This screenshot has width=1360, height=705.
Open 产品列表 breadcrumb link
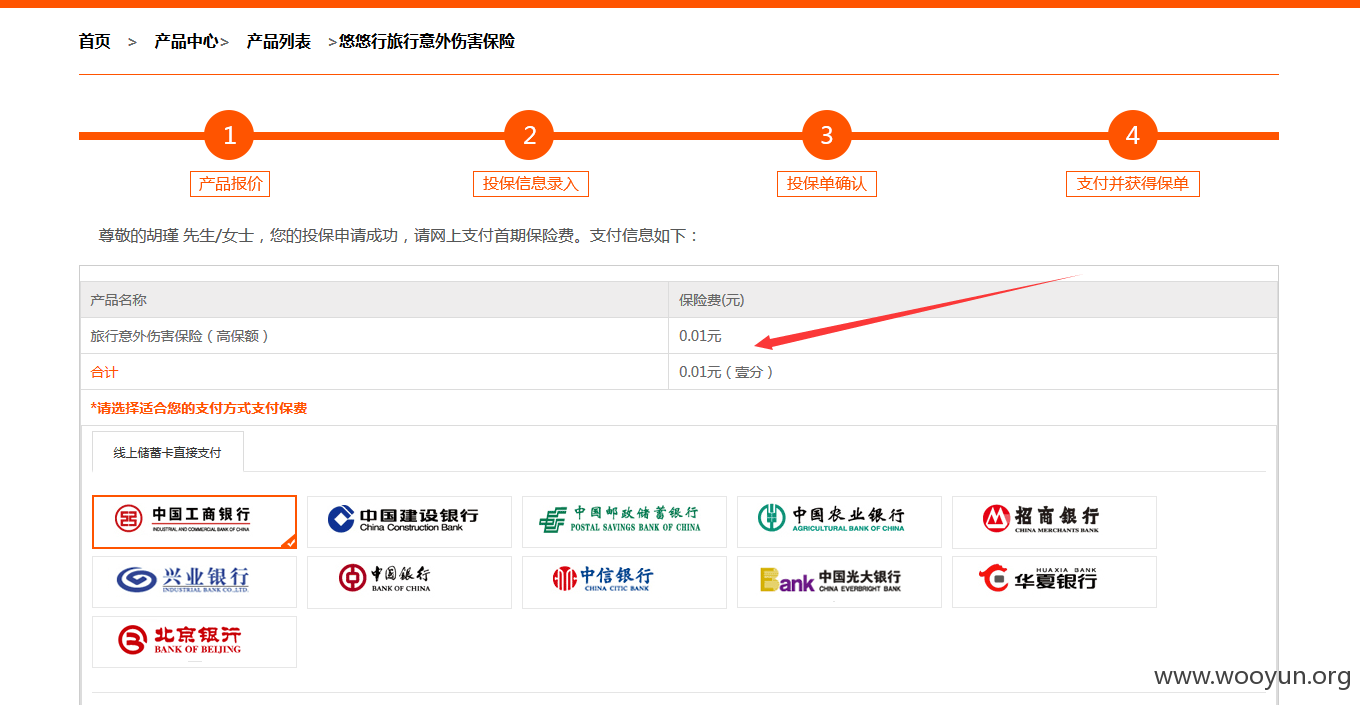(279, 42)
